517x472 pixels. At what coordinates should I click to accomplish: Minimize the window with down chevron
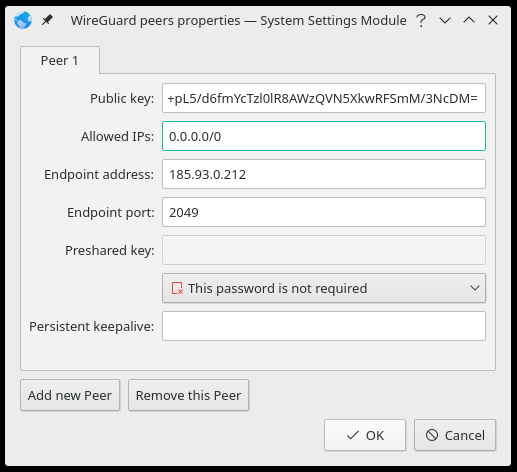(x=445, y=20)
